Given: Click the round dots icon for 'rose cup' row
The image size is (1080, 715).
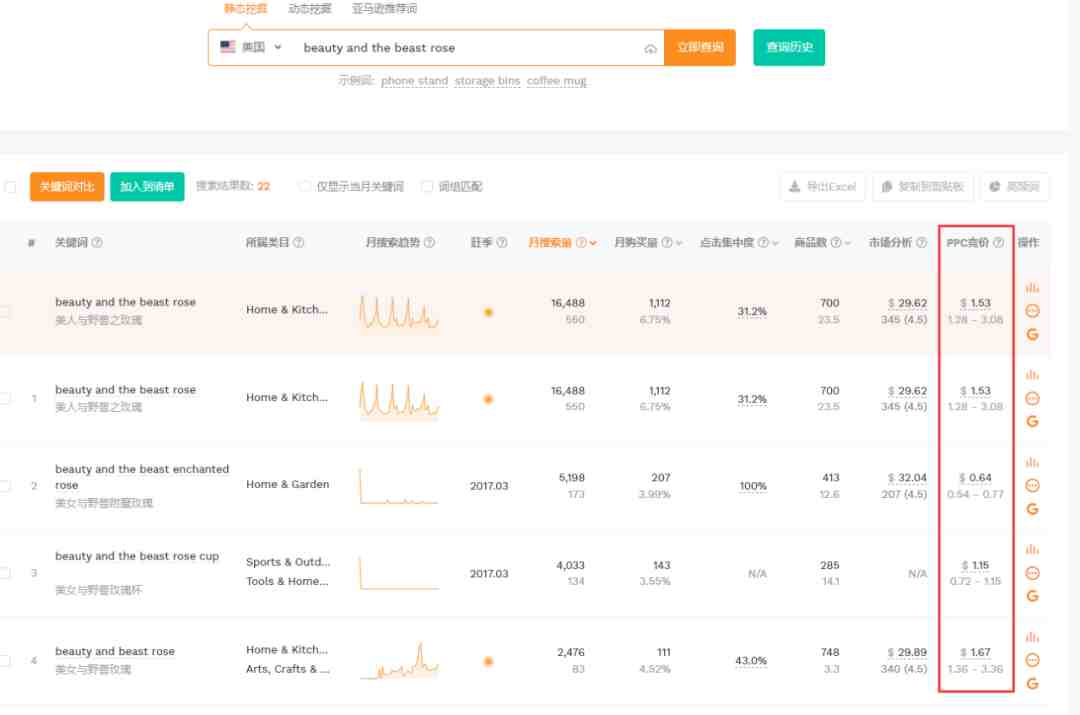Looking at the screenshot, I should (1032, 573).
